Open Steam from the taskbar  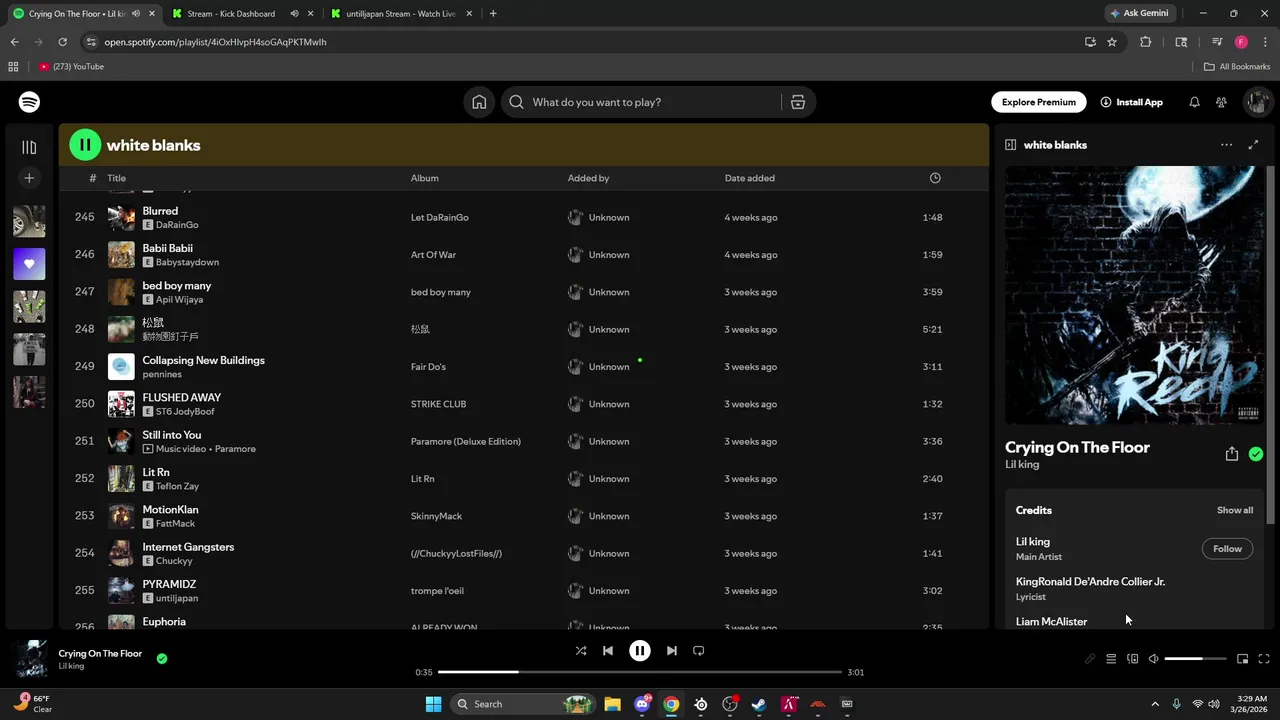[759, 704]
